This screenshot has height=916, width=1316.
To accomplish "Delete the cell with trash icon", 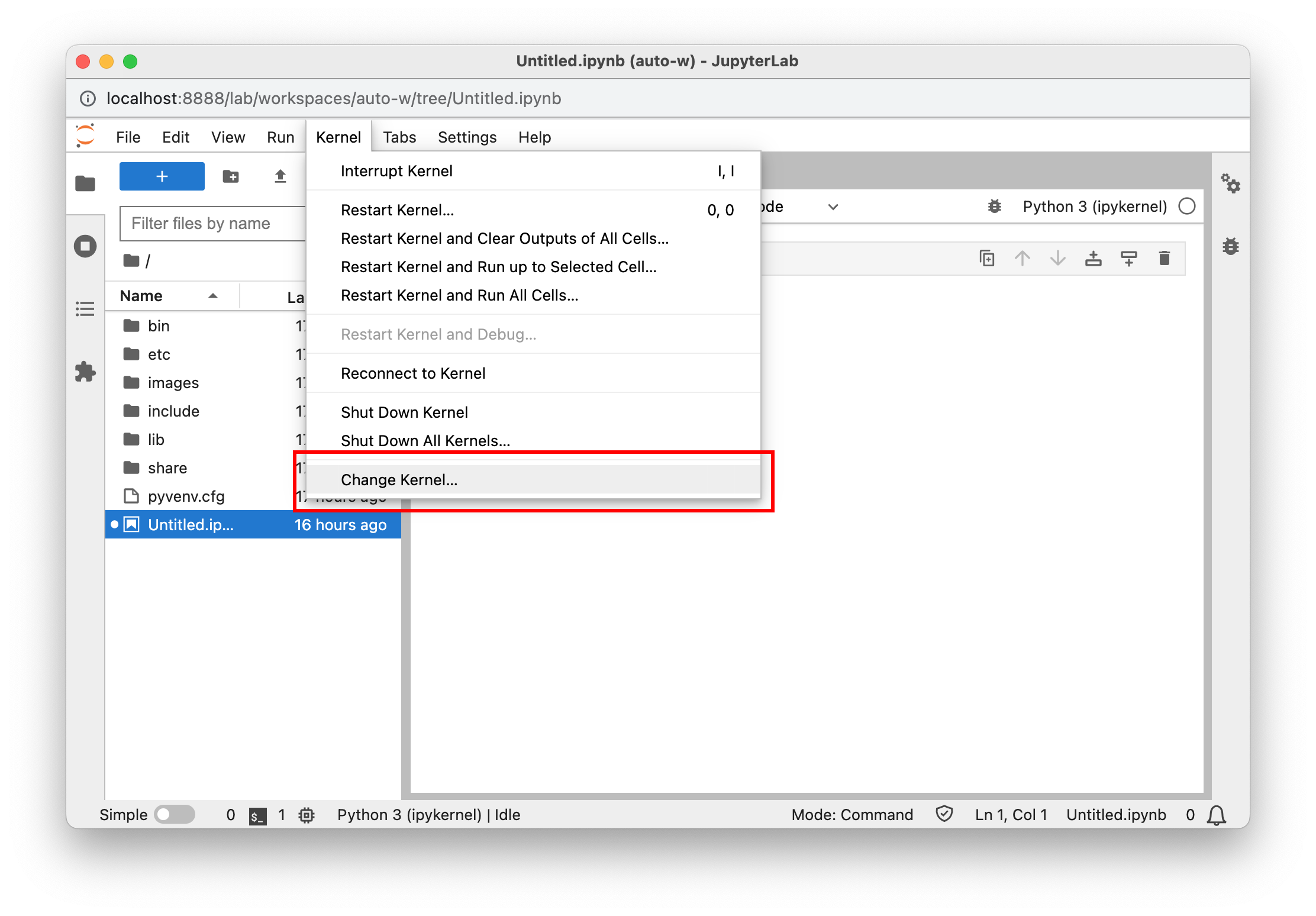I will (1165, 259).
